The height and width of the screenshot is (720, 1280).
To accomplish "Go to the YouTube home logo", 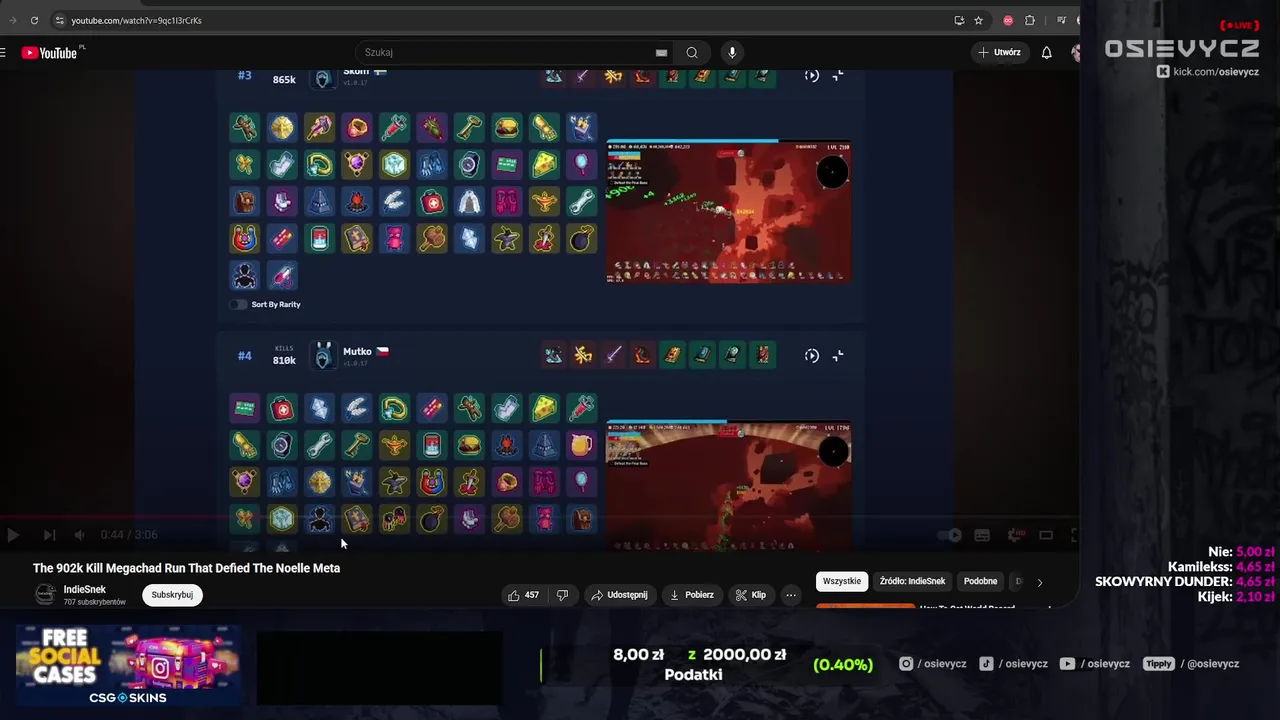I will click(x=49, y=53).
